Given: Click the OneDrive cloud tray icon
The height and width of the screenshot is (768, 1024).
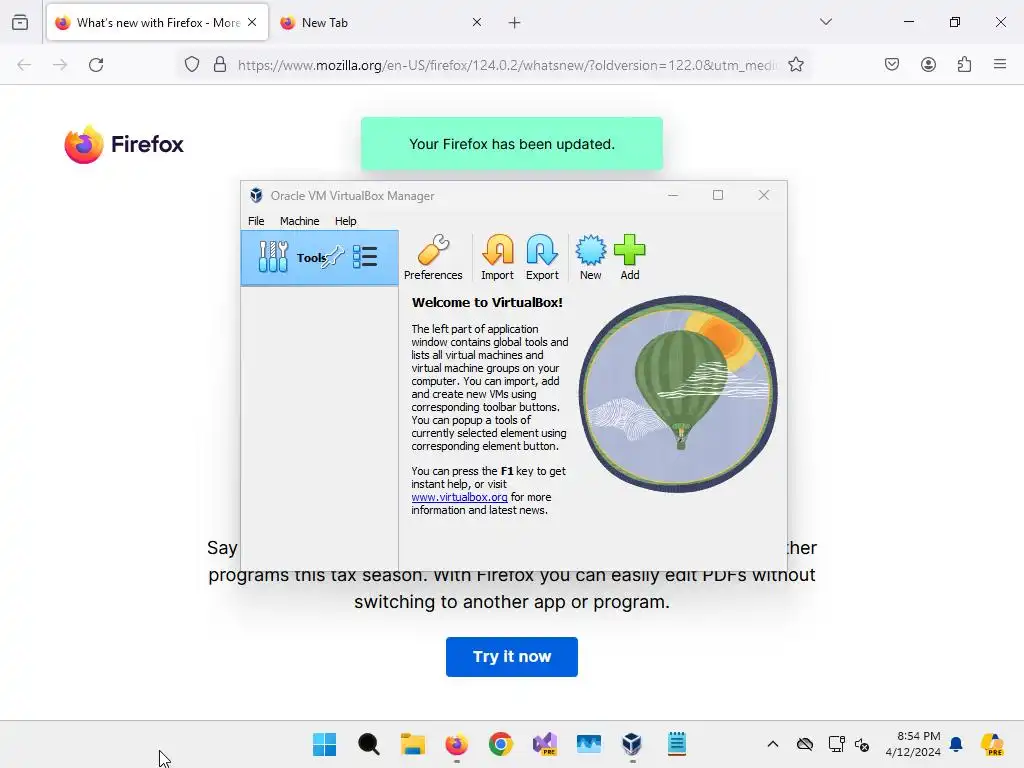Looking at the screenshot, I should (805, 744).
